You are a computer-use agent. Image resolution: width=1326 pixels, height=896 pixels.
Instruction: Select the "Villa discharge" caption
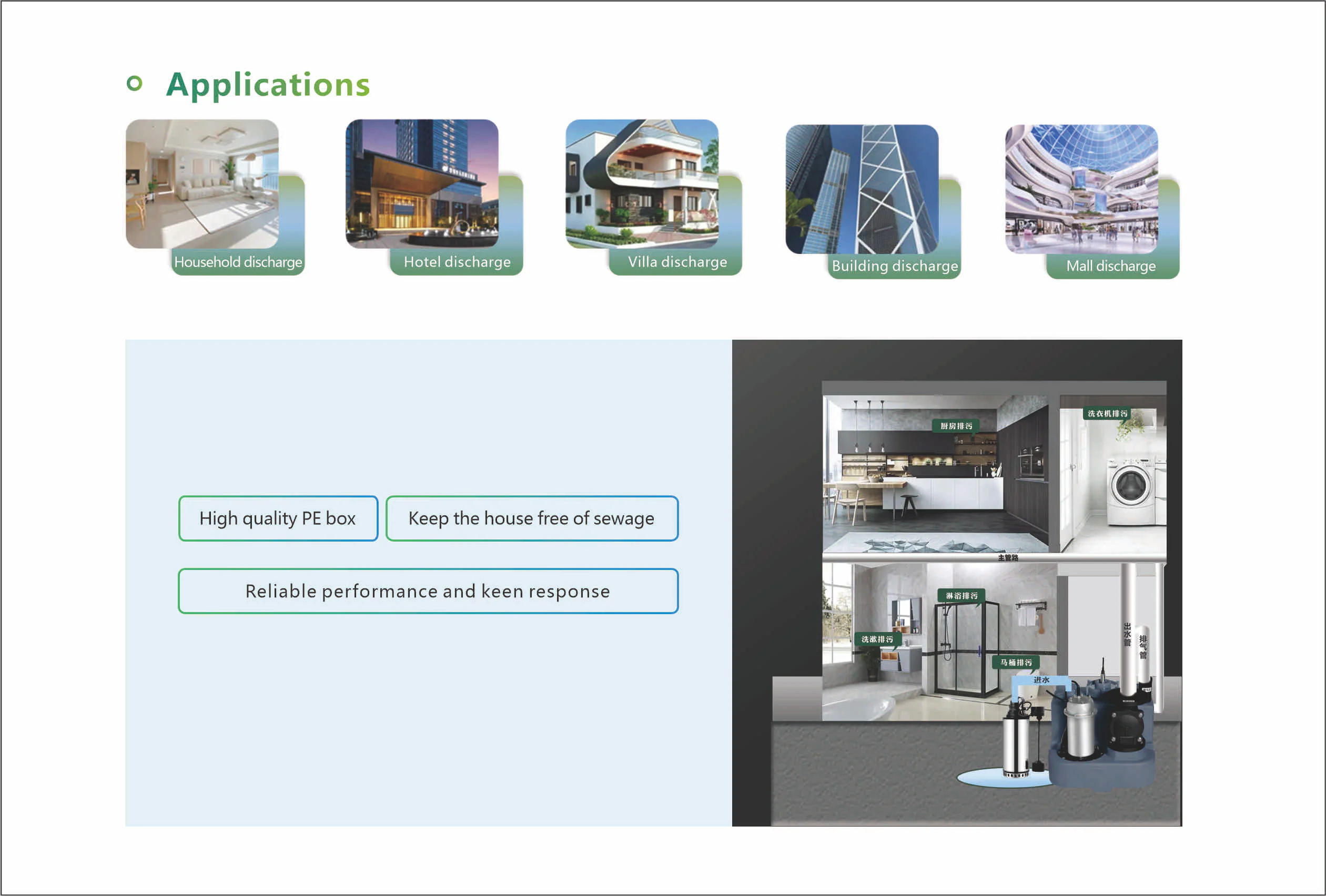pyautogui.click(x=677, y=262)
